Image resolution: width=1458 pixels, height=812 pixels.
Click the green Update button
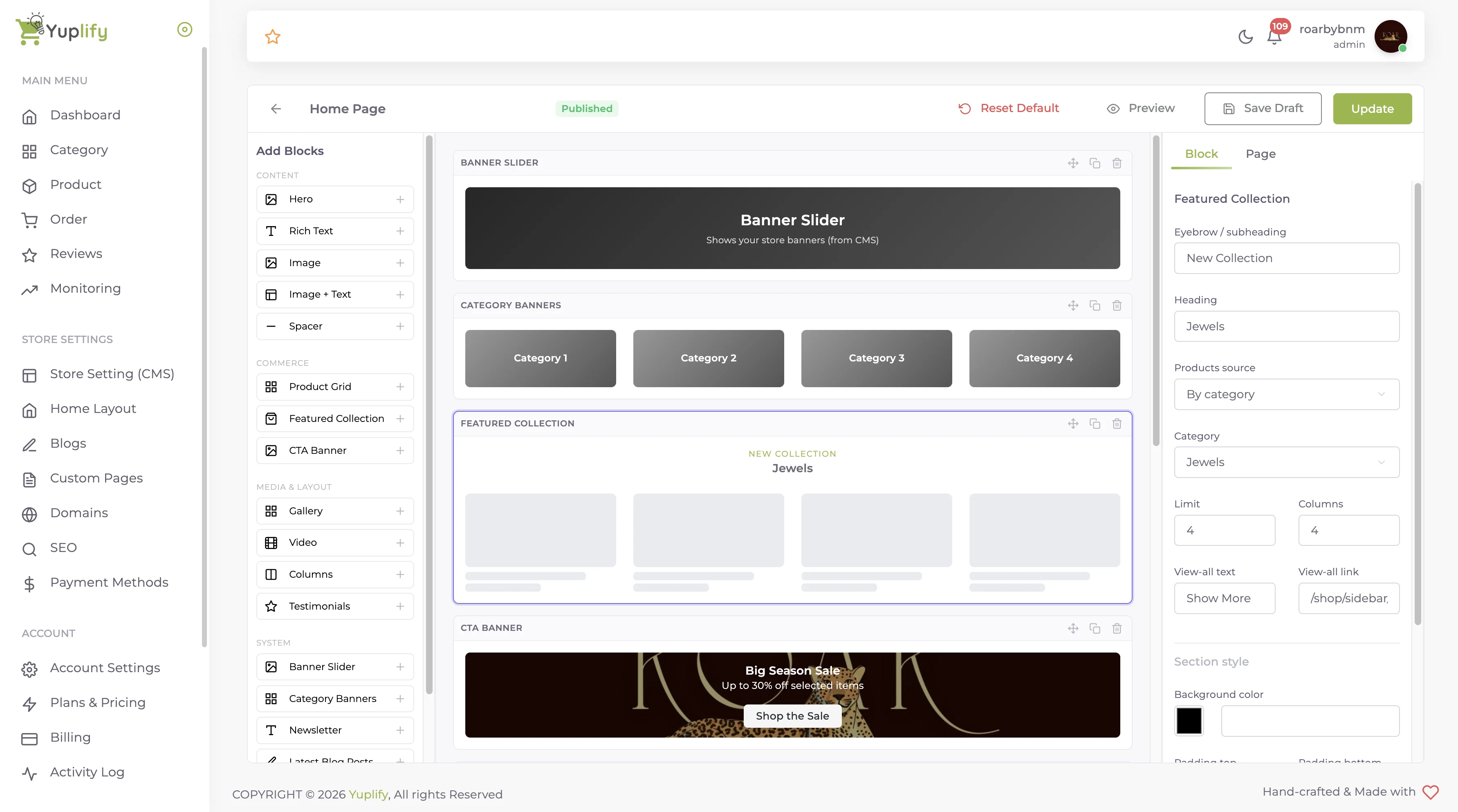click(x=1372, y=109)
